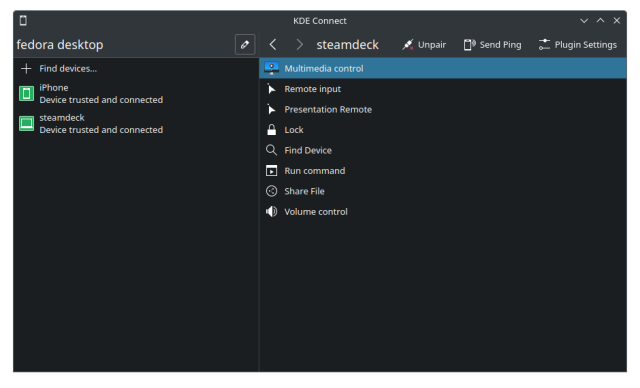Click the steamdeck page title in header
Screen dimensions: 640x388
348,44
